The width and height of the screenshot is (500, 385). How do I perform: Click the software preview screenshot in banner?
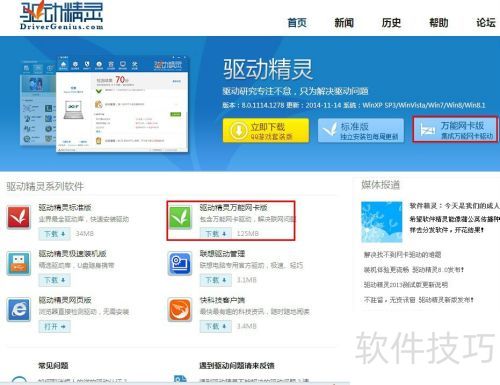104,103
